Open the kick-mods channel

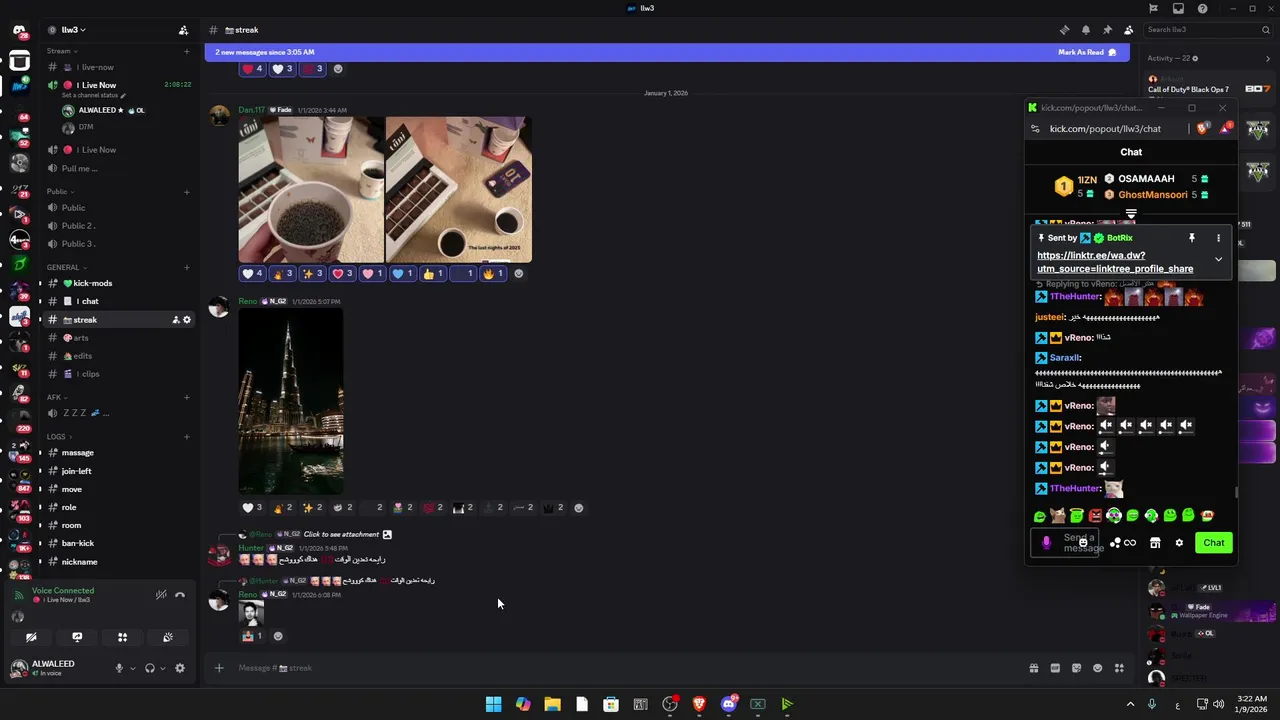click(x=118, y=283)
